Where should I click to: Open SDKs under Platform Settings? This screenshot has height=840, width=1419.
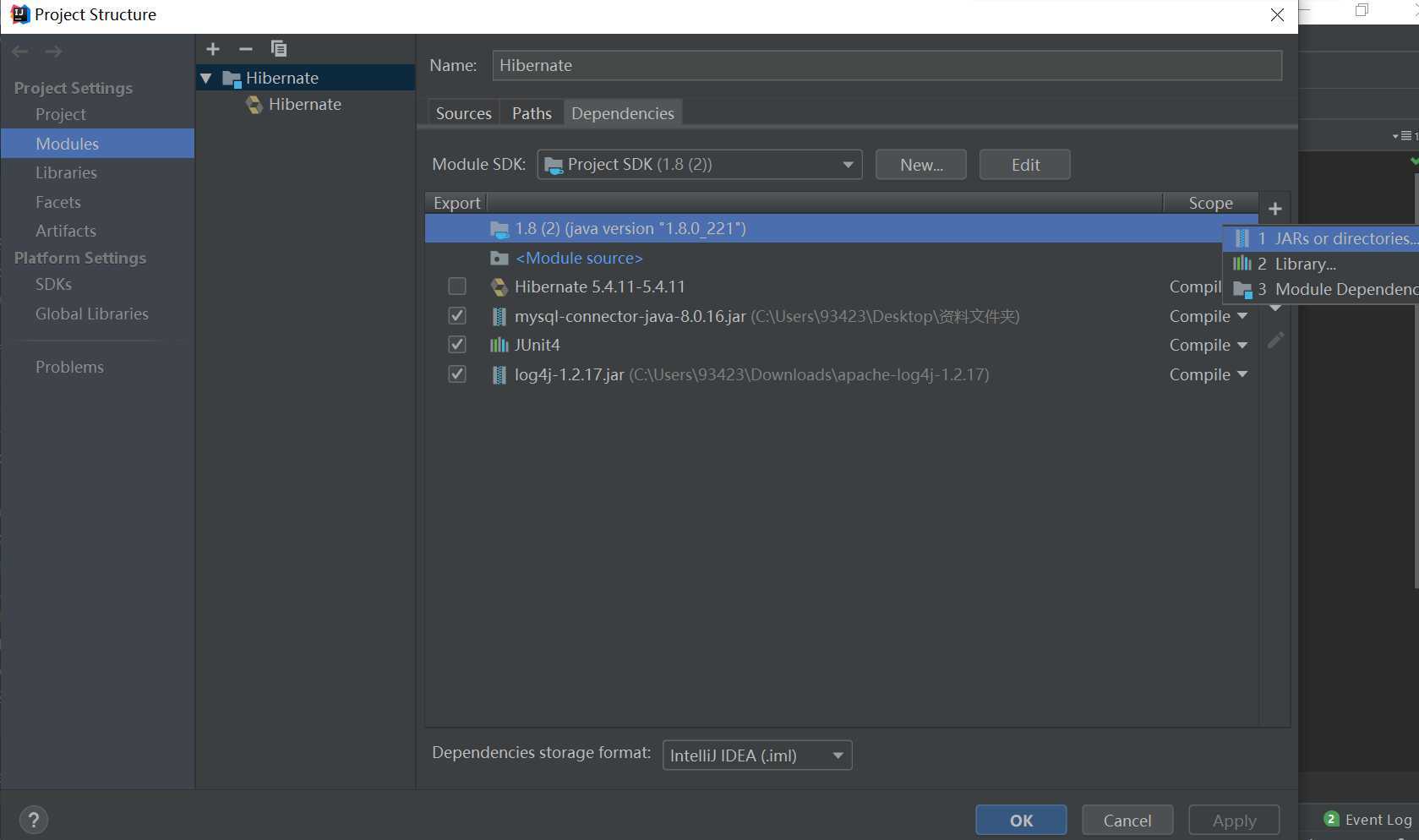[x=53, y=284]
